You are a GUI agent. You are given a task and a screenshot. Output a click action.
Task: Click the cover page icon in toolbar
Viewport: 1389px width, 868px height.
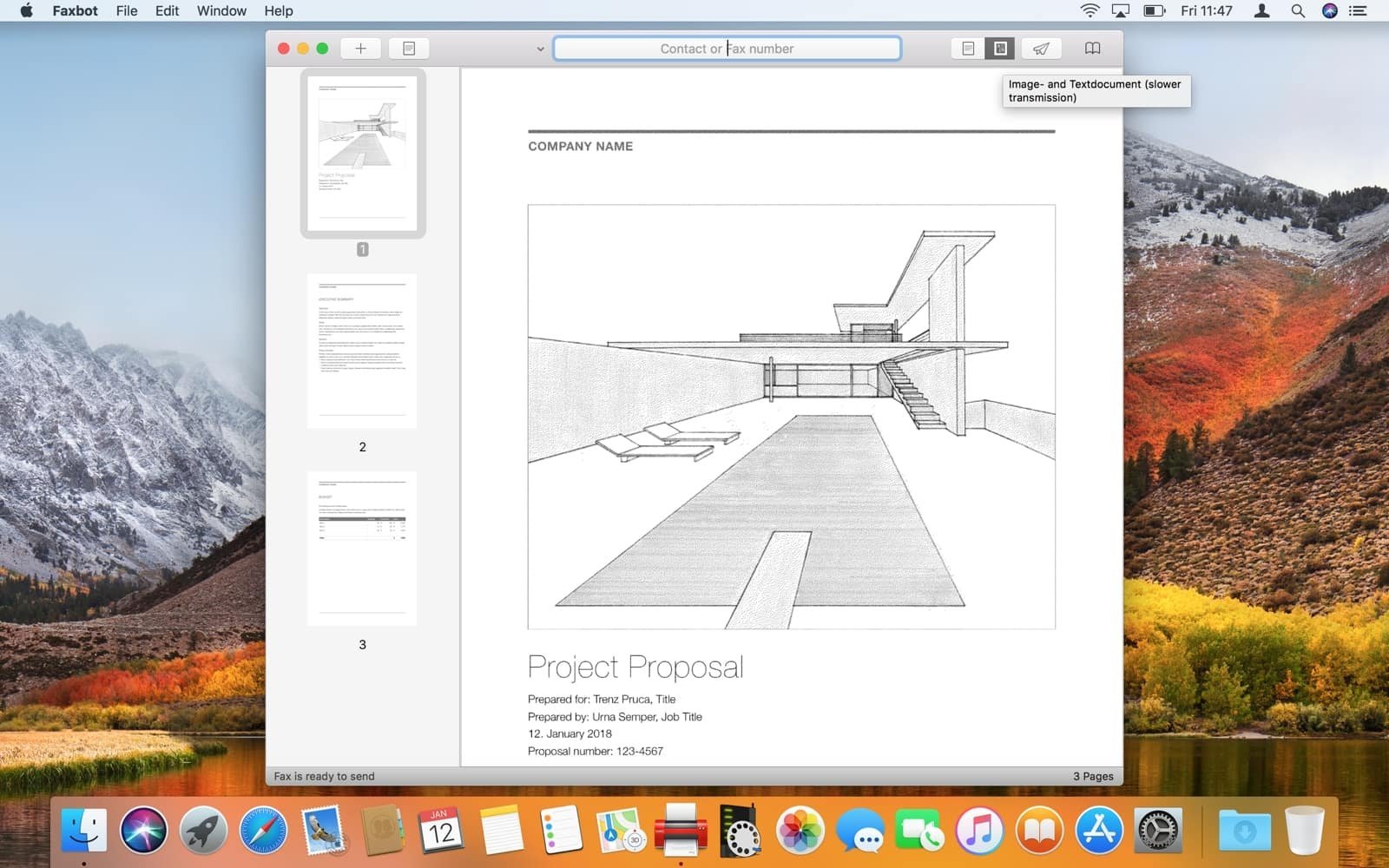click(x=409, y=49)
